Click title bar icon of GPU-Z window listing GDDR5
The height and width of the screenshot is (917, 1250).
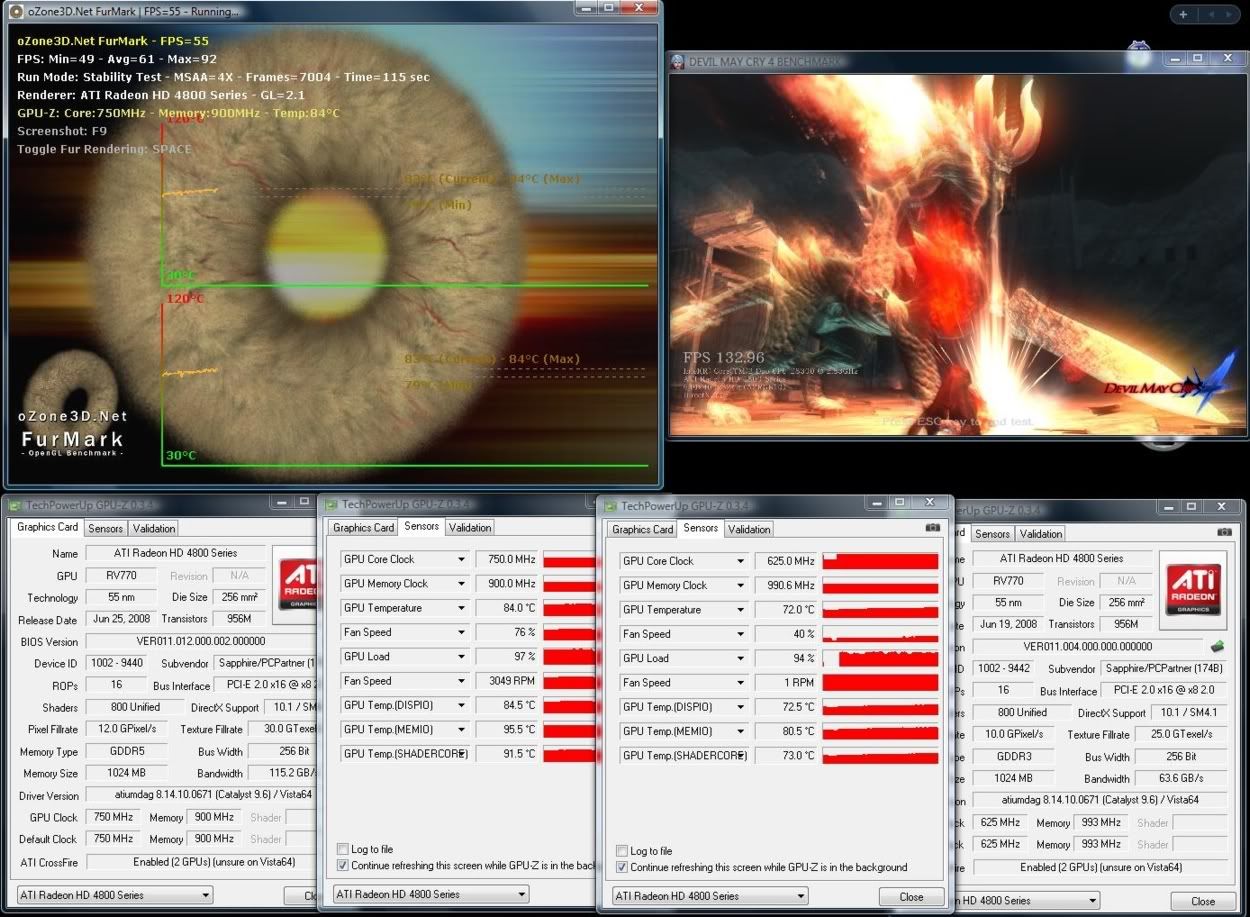pyautogui.click(x=17, y=505)
